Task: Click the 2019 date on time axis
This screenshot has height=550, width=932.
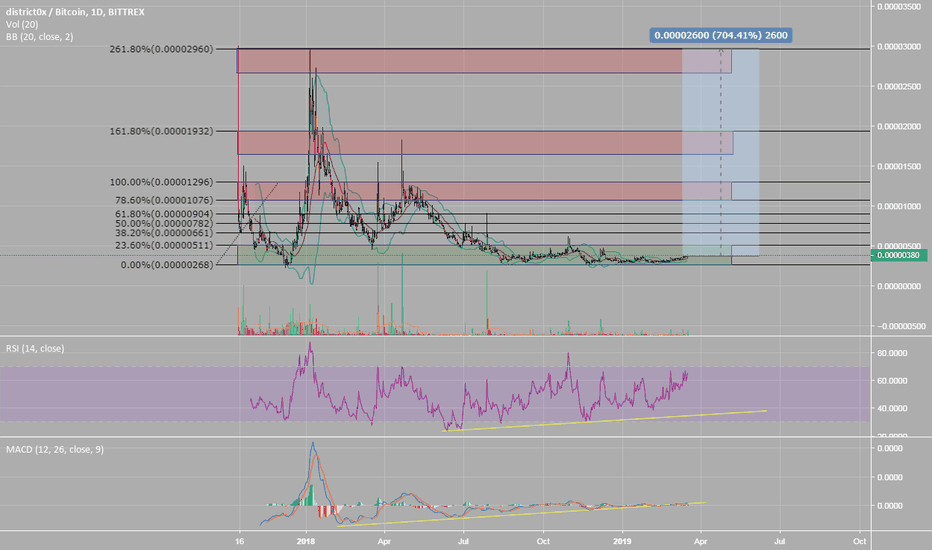Action: pos(622,542)
